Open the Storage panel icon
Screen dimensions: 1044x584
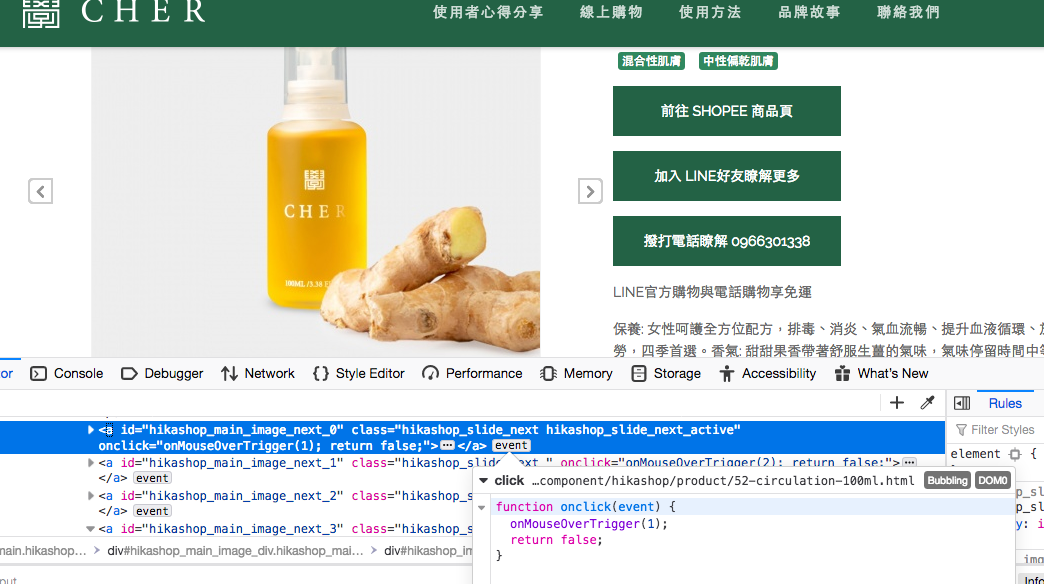(639, 374)
